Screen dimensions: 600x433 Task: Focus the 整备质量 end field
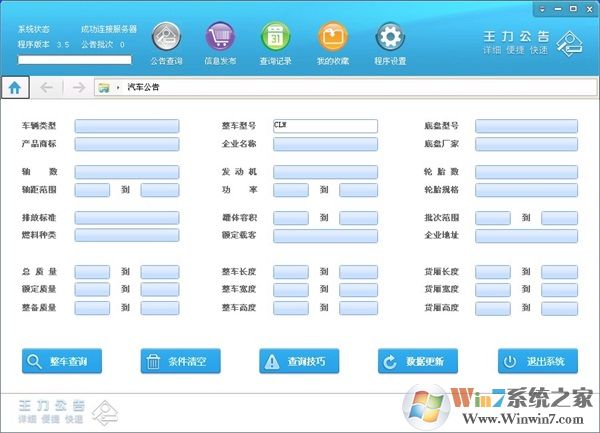[x=160, y=308]
